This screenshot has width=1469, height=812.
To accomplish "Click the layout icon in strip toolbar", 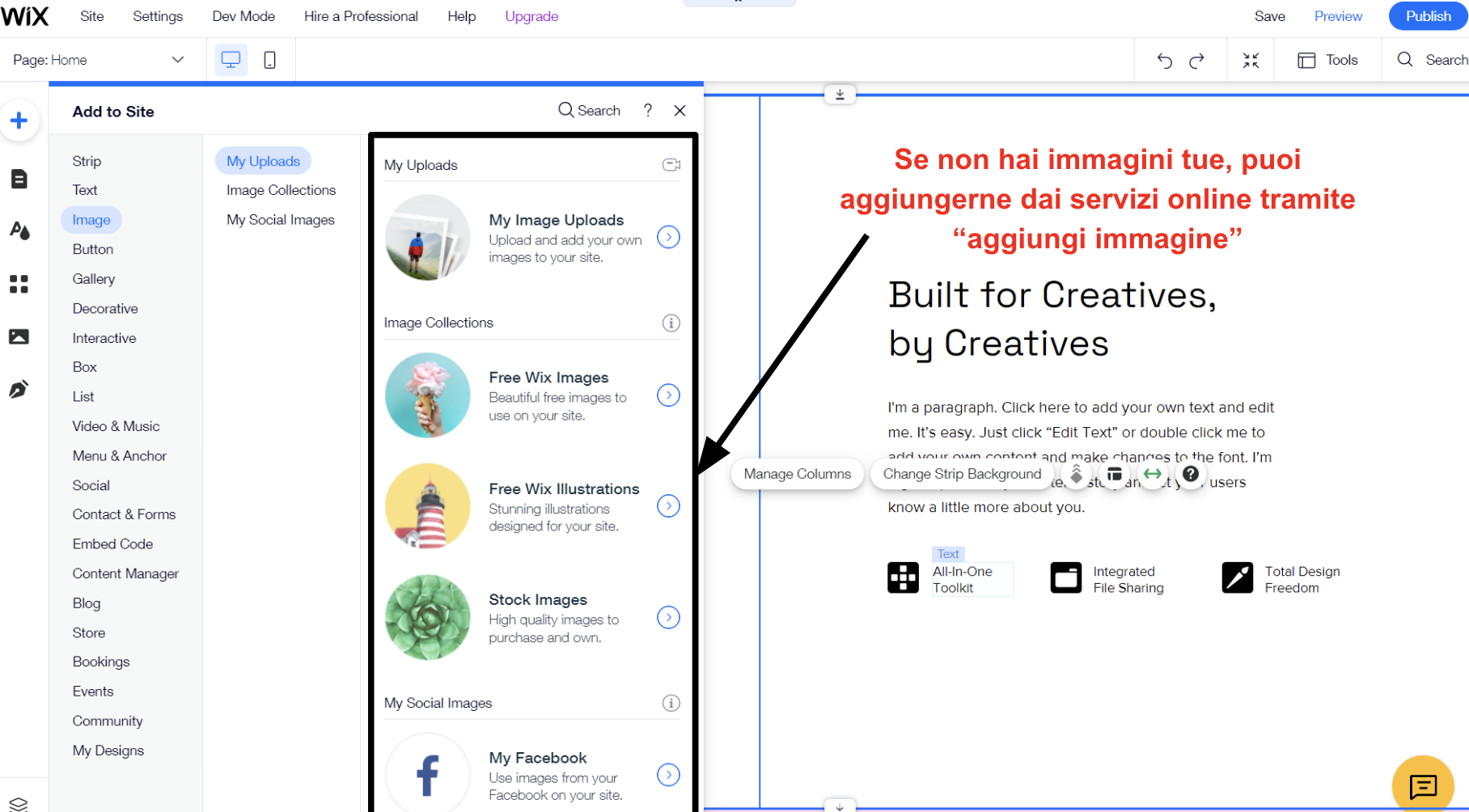I will click(1115, 474).
